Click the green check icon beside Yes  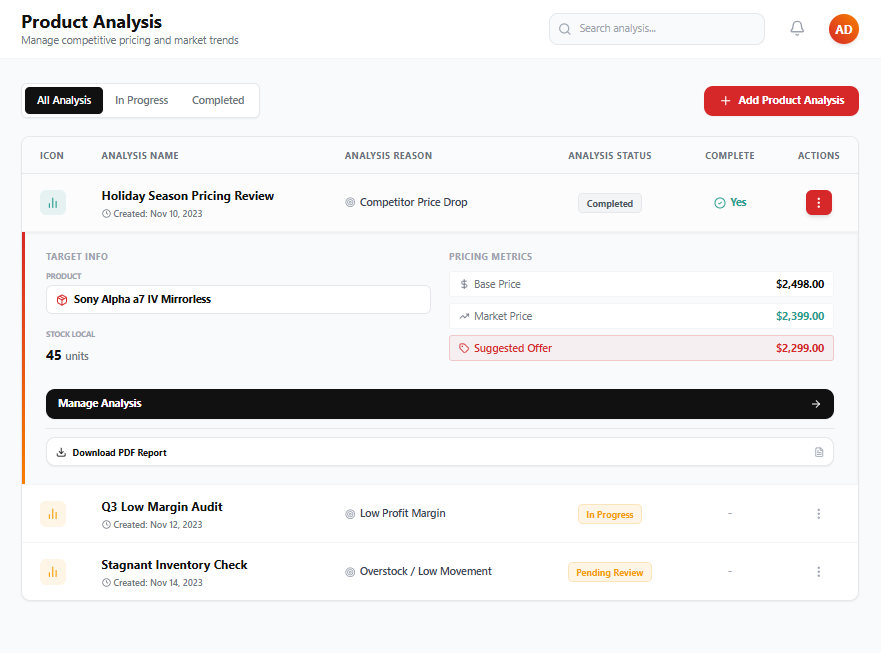click(720, 203)
